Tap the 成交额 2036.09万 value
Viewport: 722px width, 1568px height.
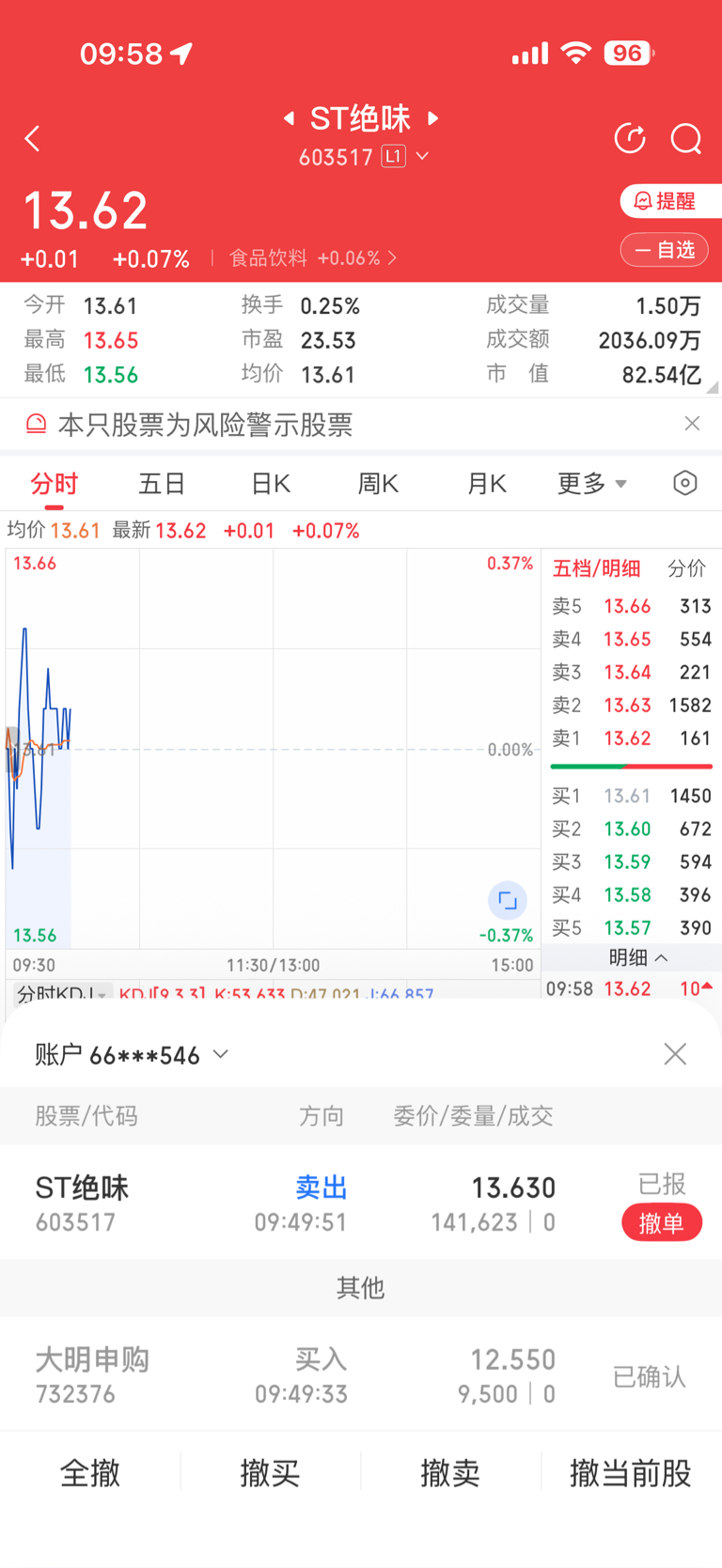click(x=650, y=340)
